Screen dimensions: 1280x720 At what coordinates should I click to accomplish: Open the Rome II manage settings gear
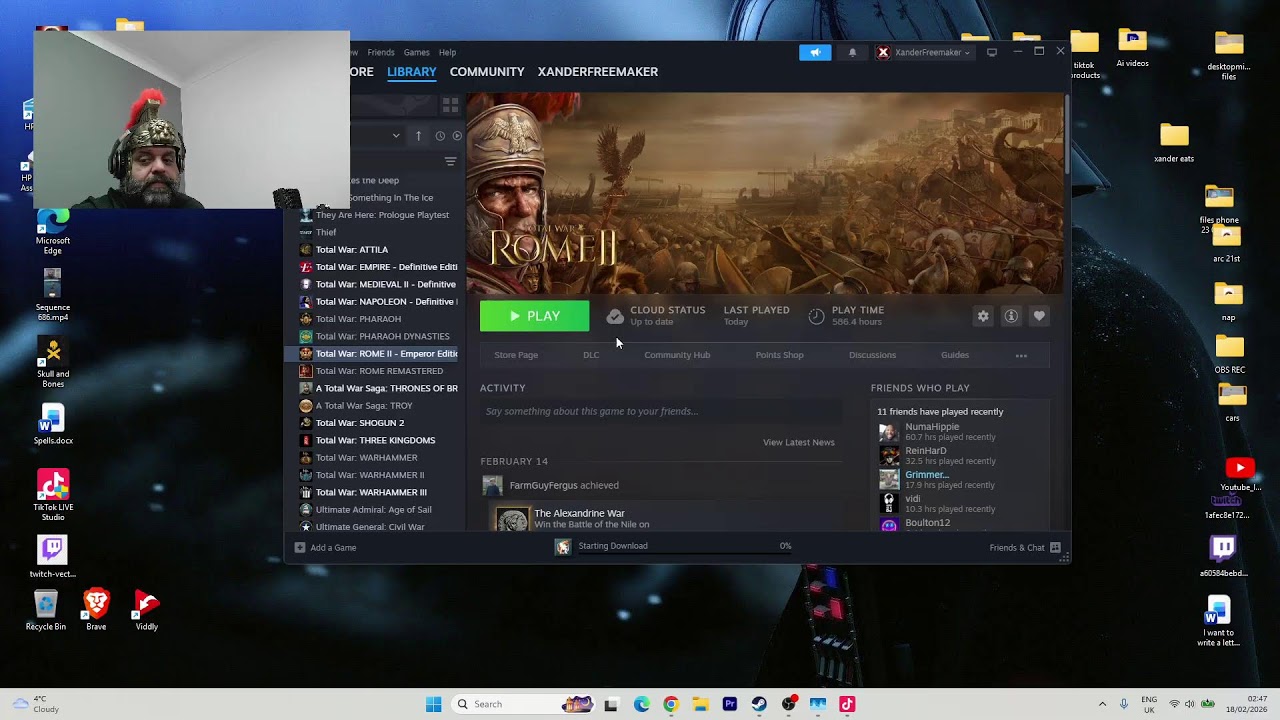click(983, 316)
